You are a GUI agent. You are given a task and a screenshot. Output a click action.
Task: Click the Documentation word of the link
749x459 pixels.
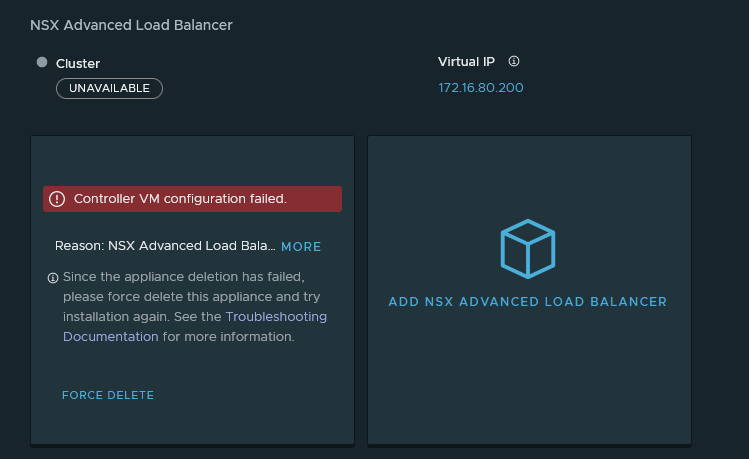[111, 337]
